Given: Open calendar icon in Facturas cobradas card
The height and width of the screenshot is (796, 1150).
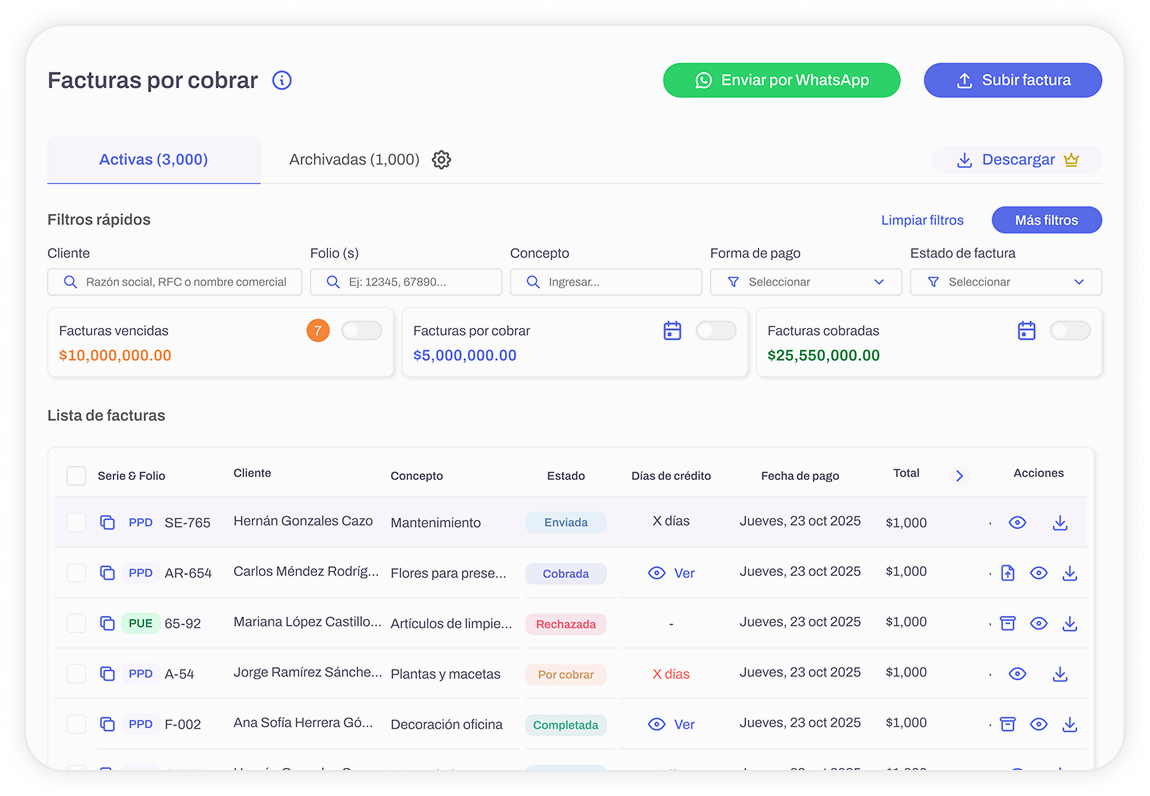Looking at the screenshot, I should tap(1026, 331).
